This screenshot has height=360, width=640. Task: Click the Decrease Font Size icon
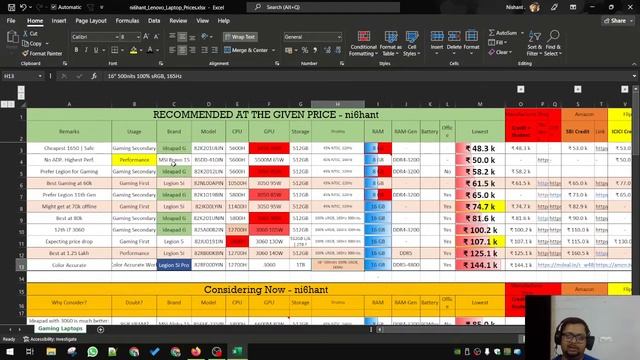[156, 37]
